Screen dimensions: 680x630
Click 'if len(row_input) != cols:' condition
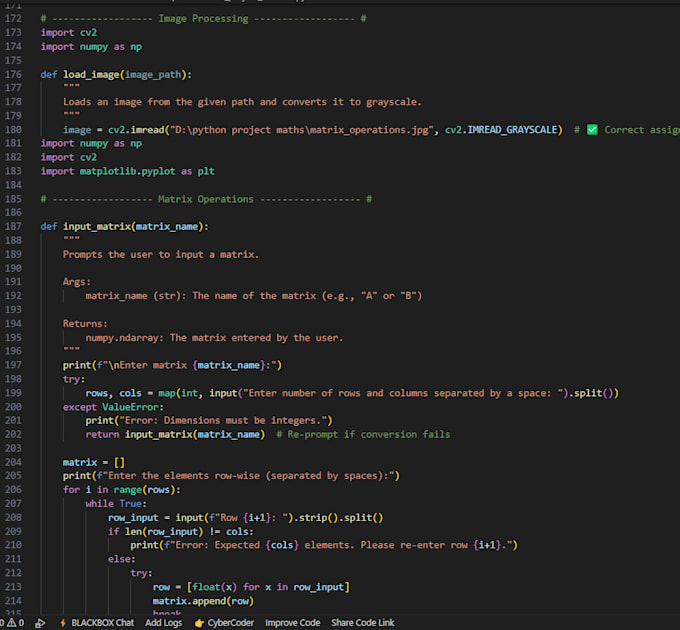(180, 532)
